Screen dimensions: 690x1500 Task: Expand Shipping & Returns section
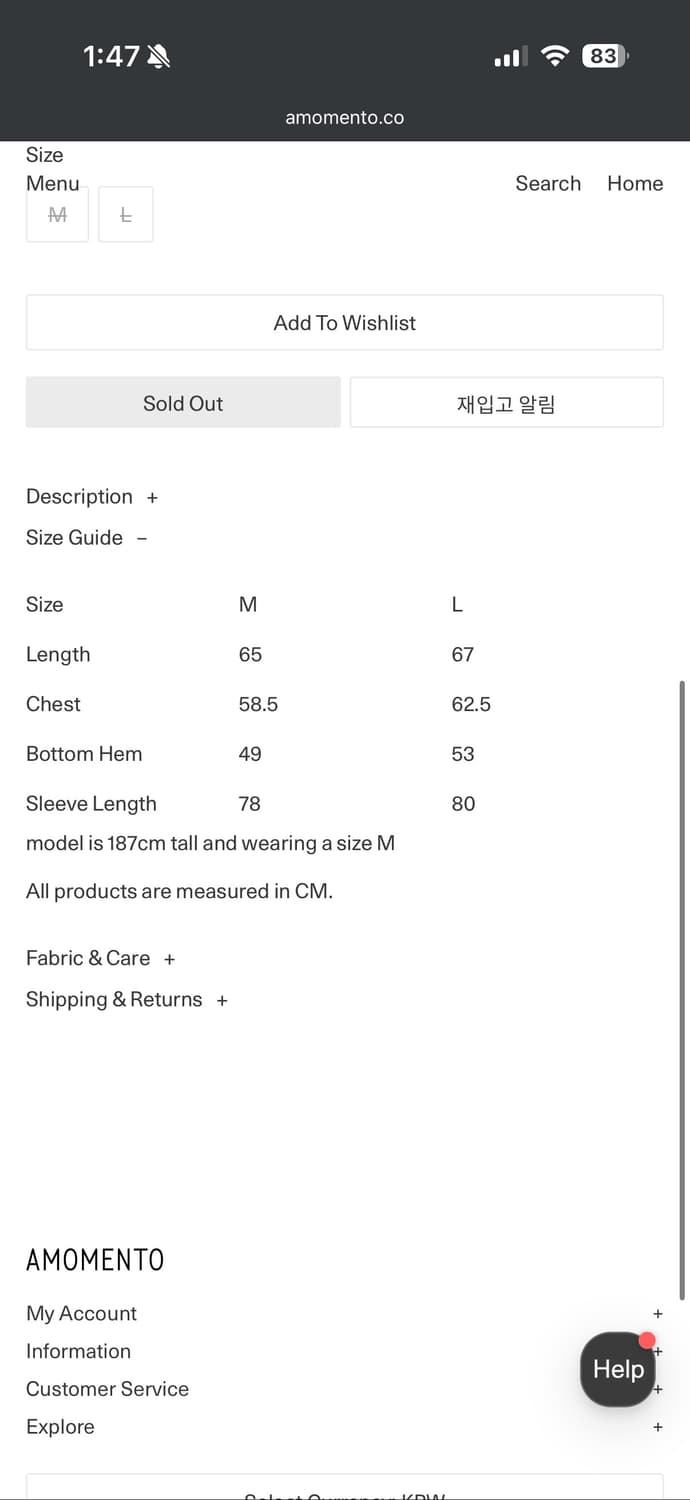pyautogui.click(x=127, y=1000)
